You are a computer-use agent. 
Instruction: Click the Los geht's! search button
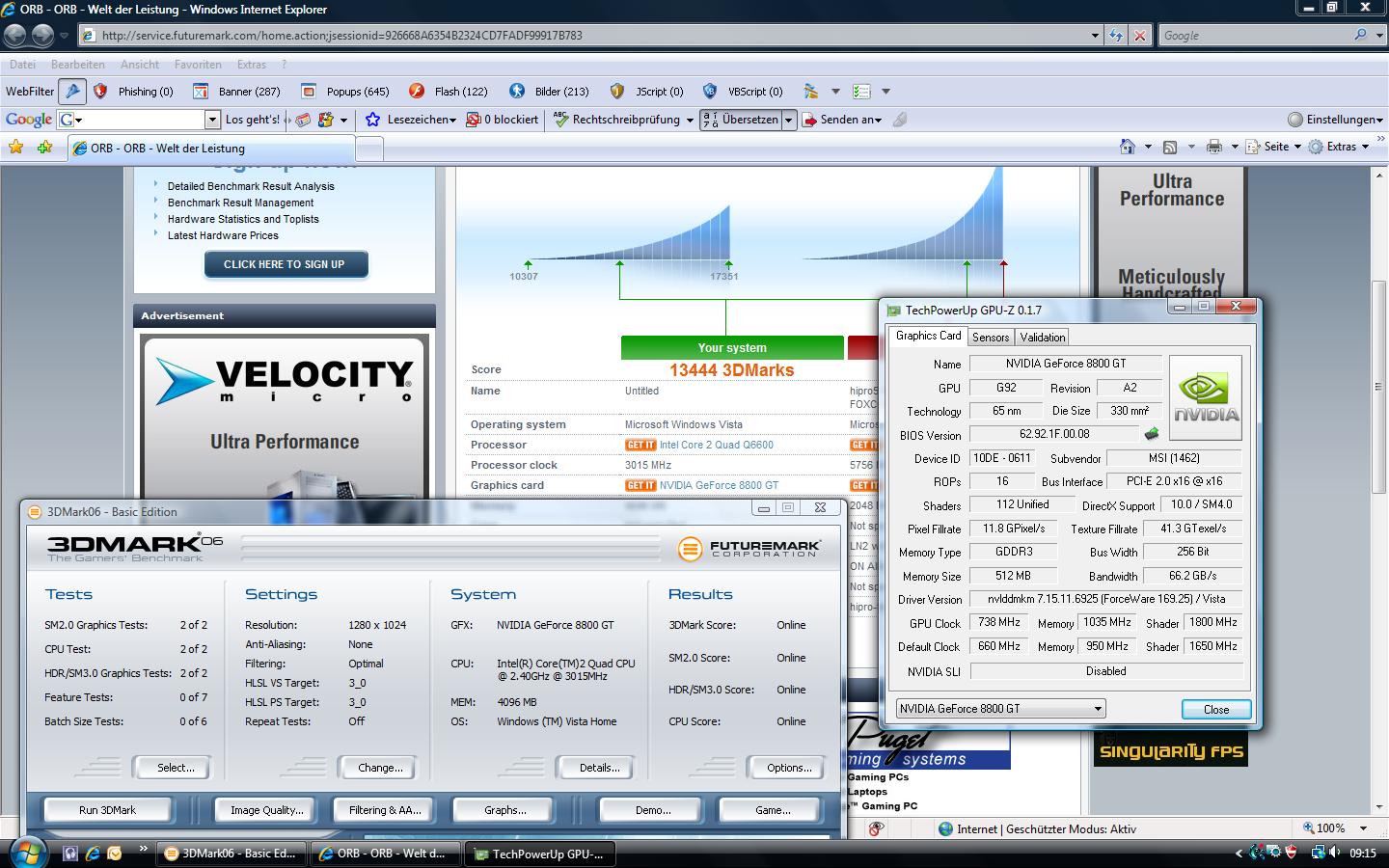pos(253,120)
